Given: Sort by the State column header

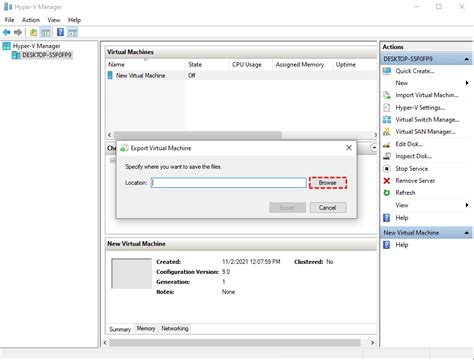Looking at the screenshot, I should point(207,64).
